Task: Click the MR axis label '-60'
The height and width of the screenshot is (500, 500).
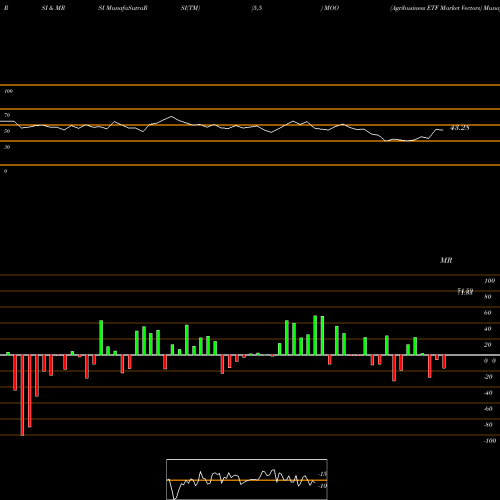Action: 488,409
